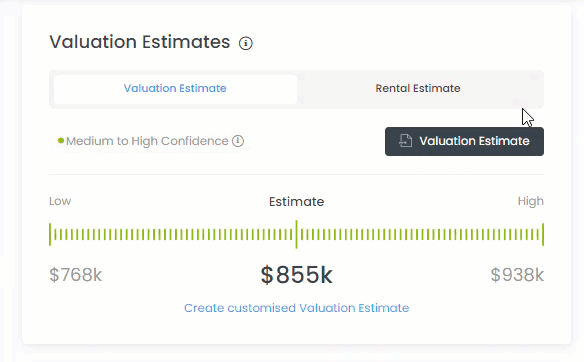
Task: Click the info icon beside Valuation Estimates heading
Action: tap(246, 43)
